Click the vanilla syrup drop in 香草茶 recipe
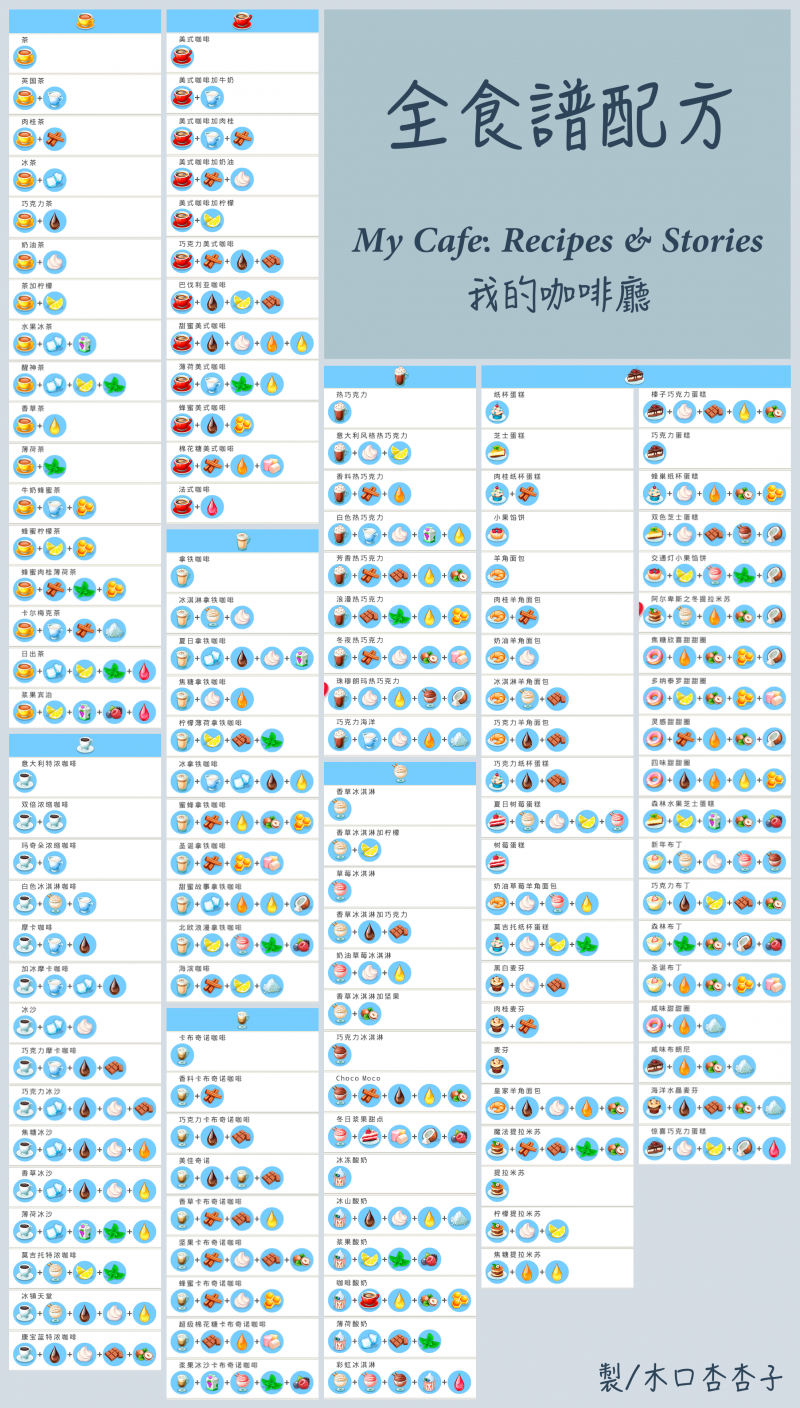800x1408 pixels. pos(54,426)
